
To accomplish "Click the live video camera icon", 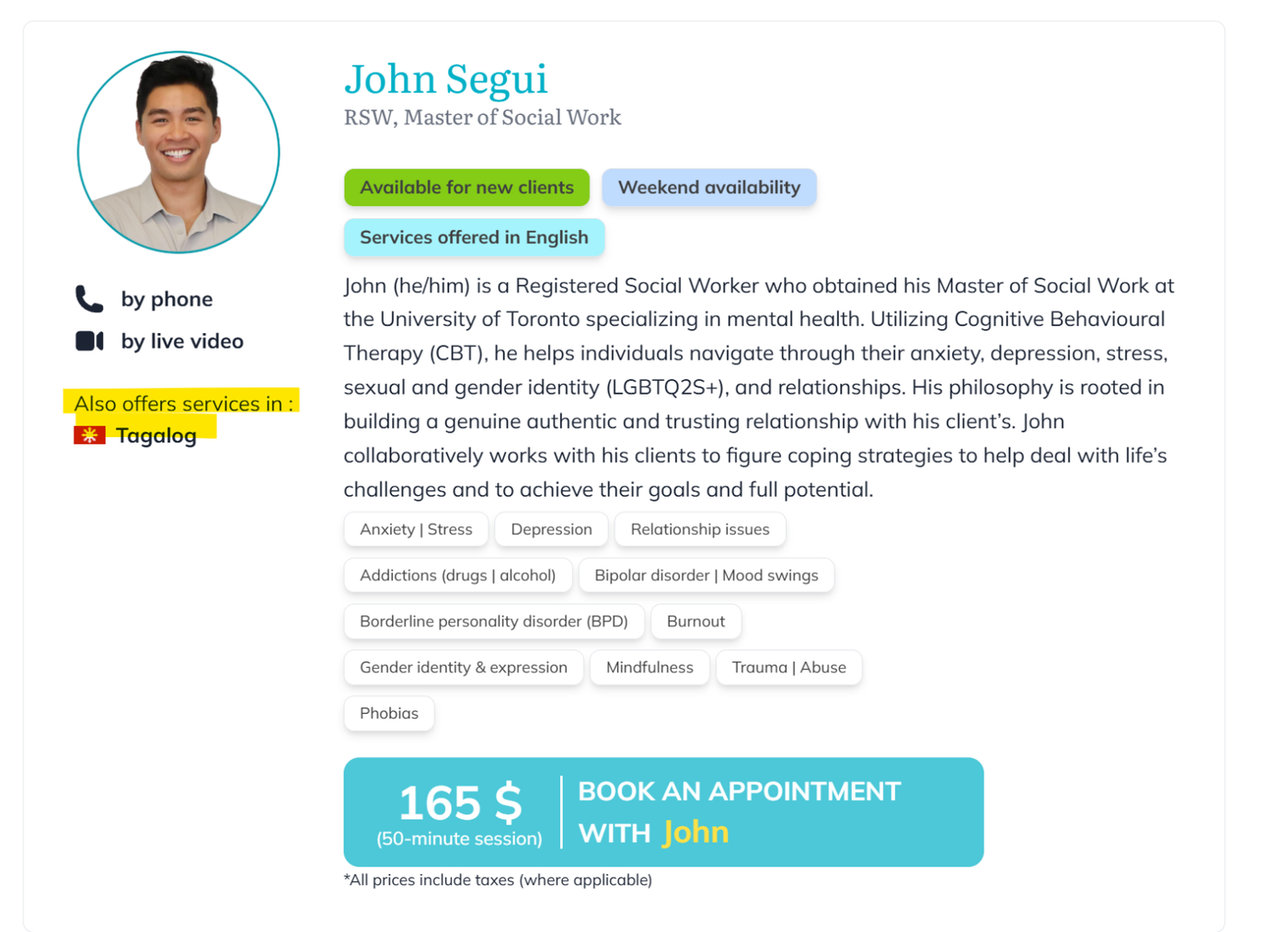I will (89, 341).
